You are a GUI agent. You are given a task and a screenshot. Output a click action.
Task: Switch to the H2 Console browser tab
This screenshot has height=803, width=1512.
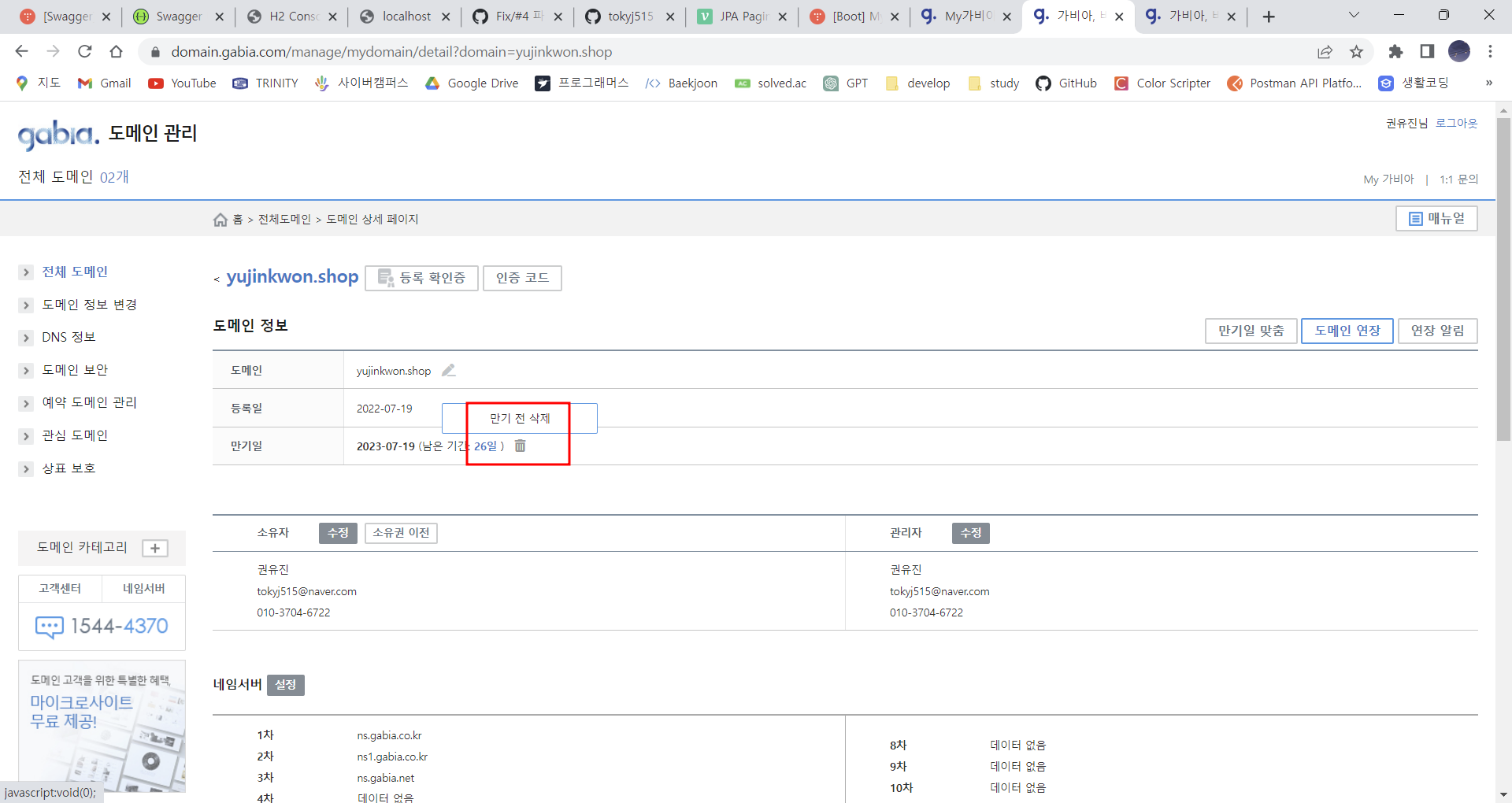click(x=291, y=17)
